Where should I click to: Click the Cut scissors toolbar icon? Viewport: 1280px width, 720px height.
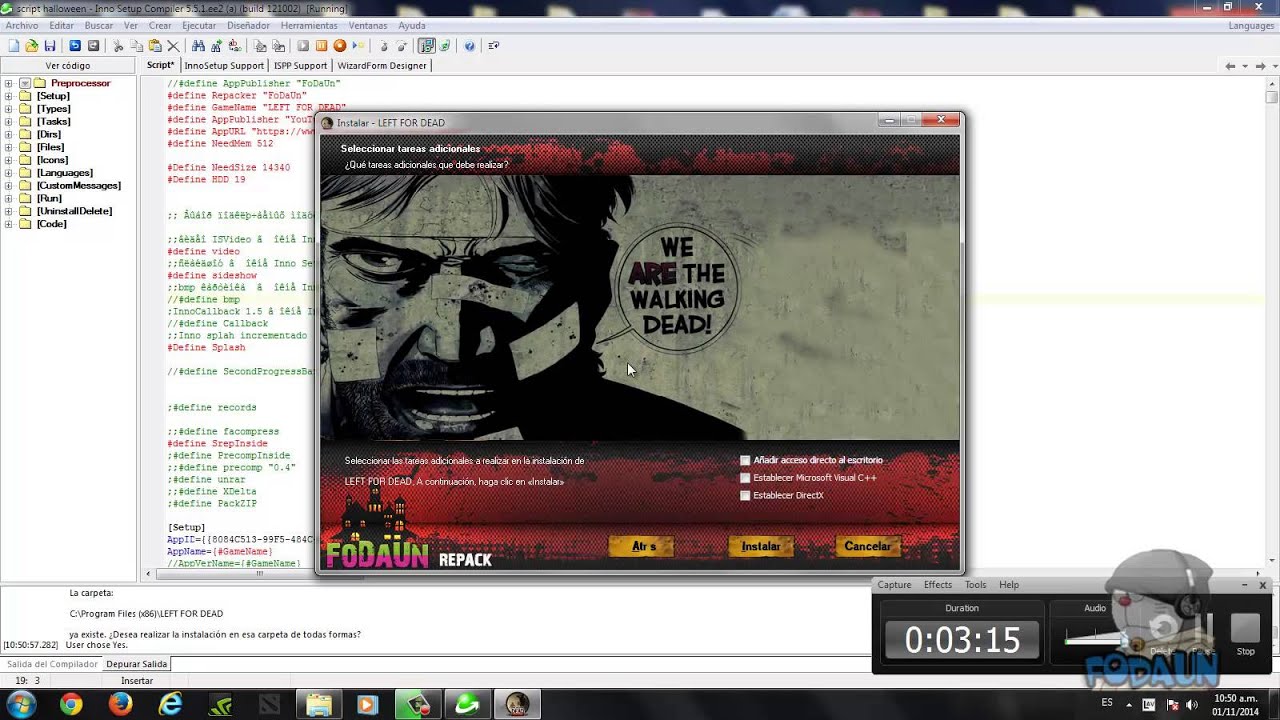click(x=118, y=46)
